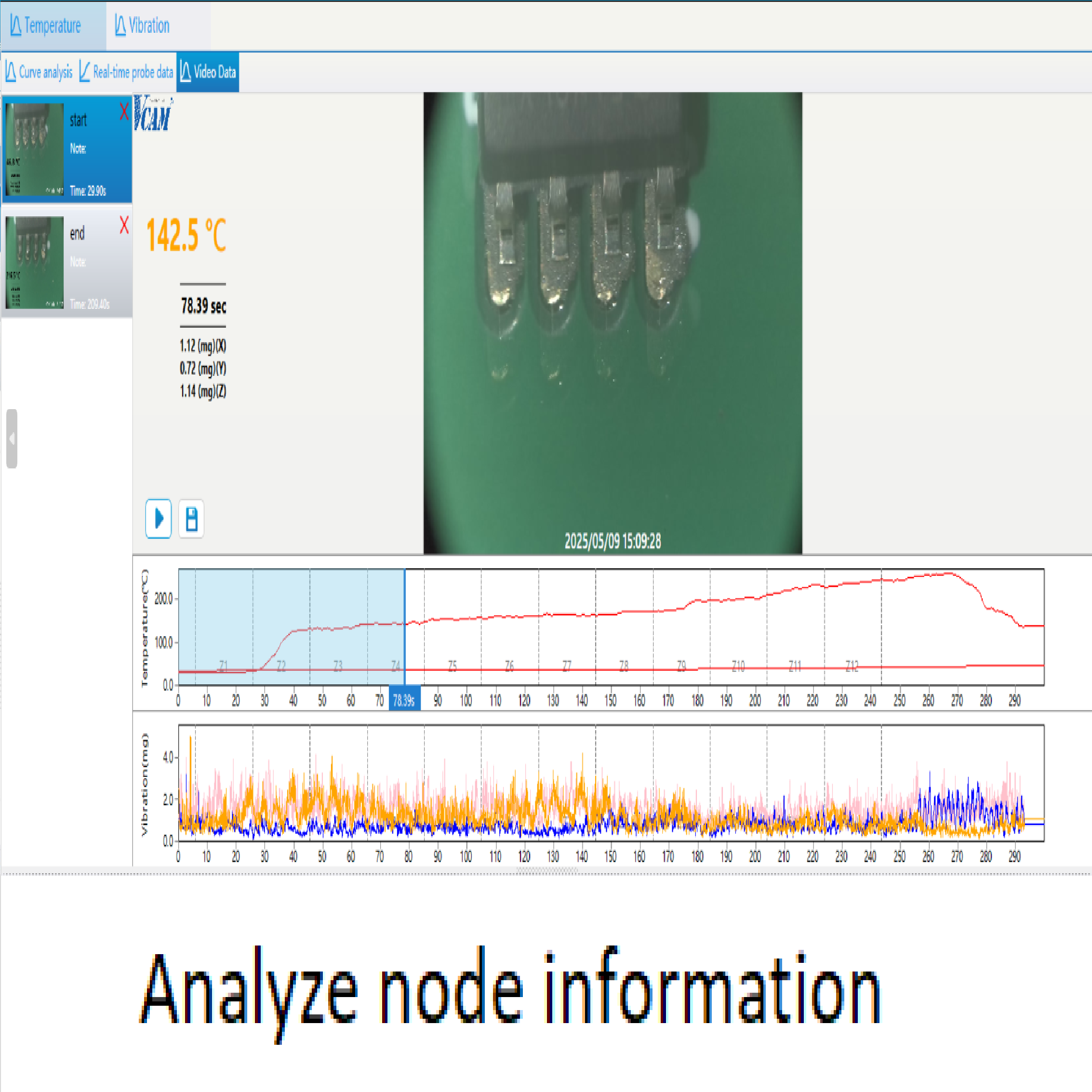Click the Z5 zone on temperature chart
Viewport: 1092px width, 1092px height.
(x=452, y=666)
